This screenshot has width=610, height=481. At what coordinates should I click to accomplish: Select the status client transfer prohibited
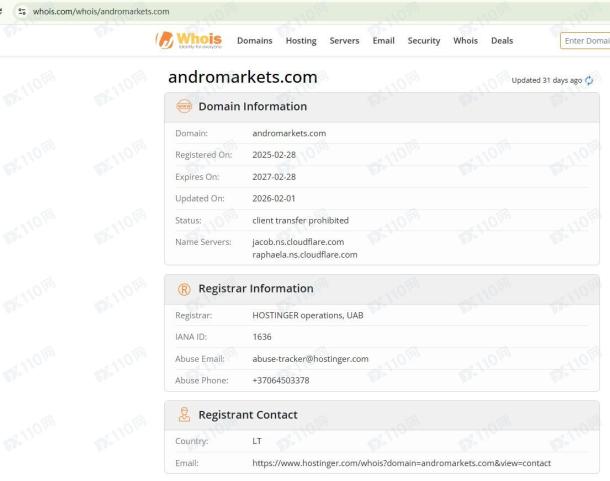pyautogui.click(x=300, y=221)
